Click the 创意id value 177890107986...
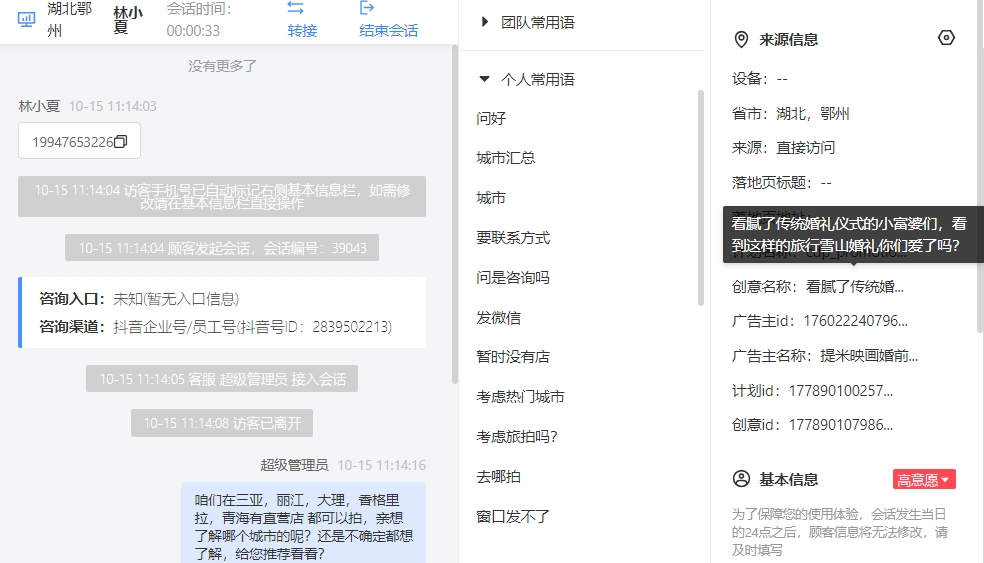The image size is (984, 563). (x=840, y=424)
